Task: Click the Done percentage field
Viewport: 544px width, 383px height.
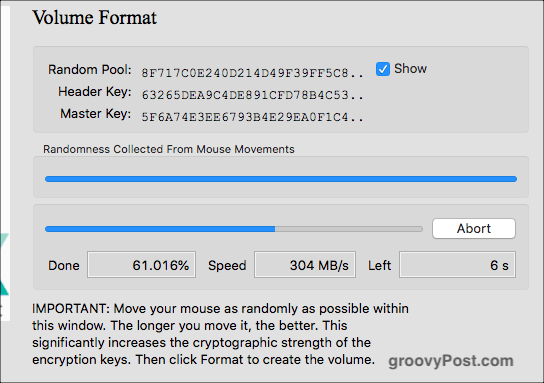Action: tap(141, 265)
